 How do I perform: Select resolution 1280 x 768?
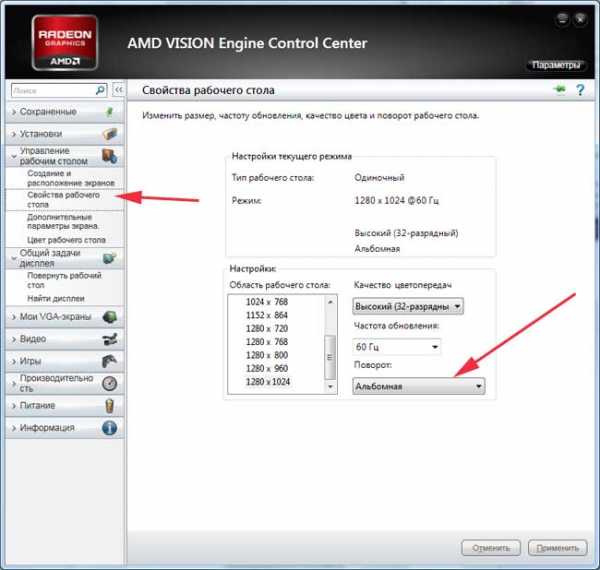coord(267,342)
